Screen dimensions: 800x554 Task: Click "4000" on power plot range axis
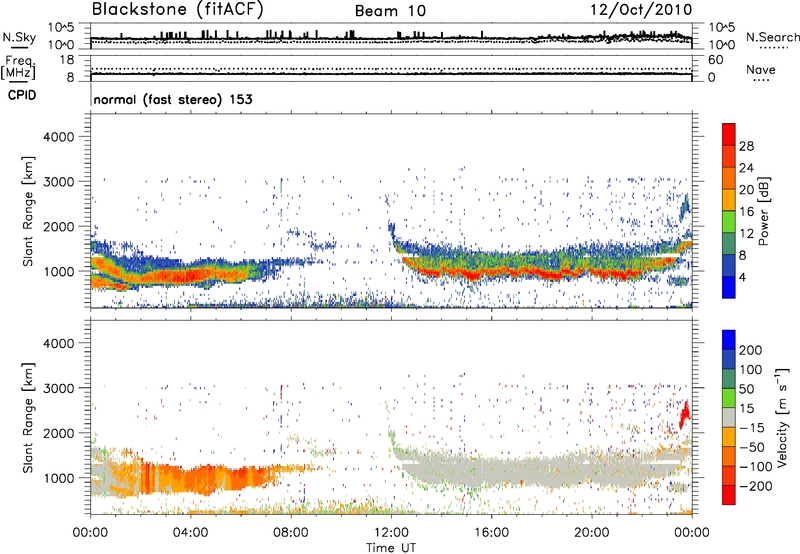coord(58,137)
